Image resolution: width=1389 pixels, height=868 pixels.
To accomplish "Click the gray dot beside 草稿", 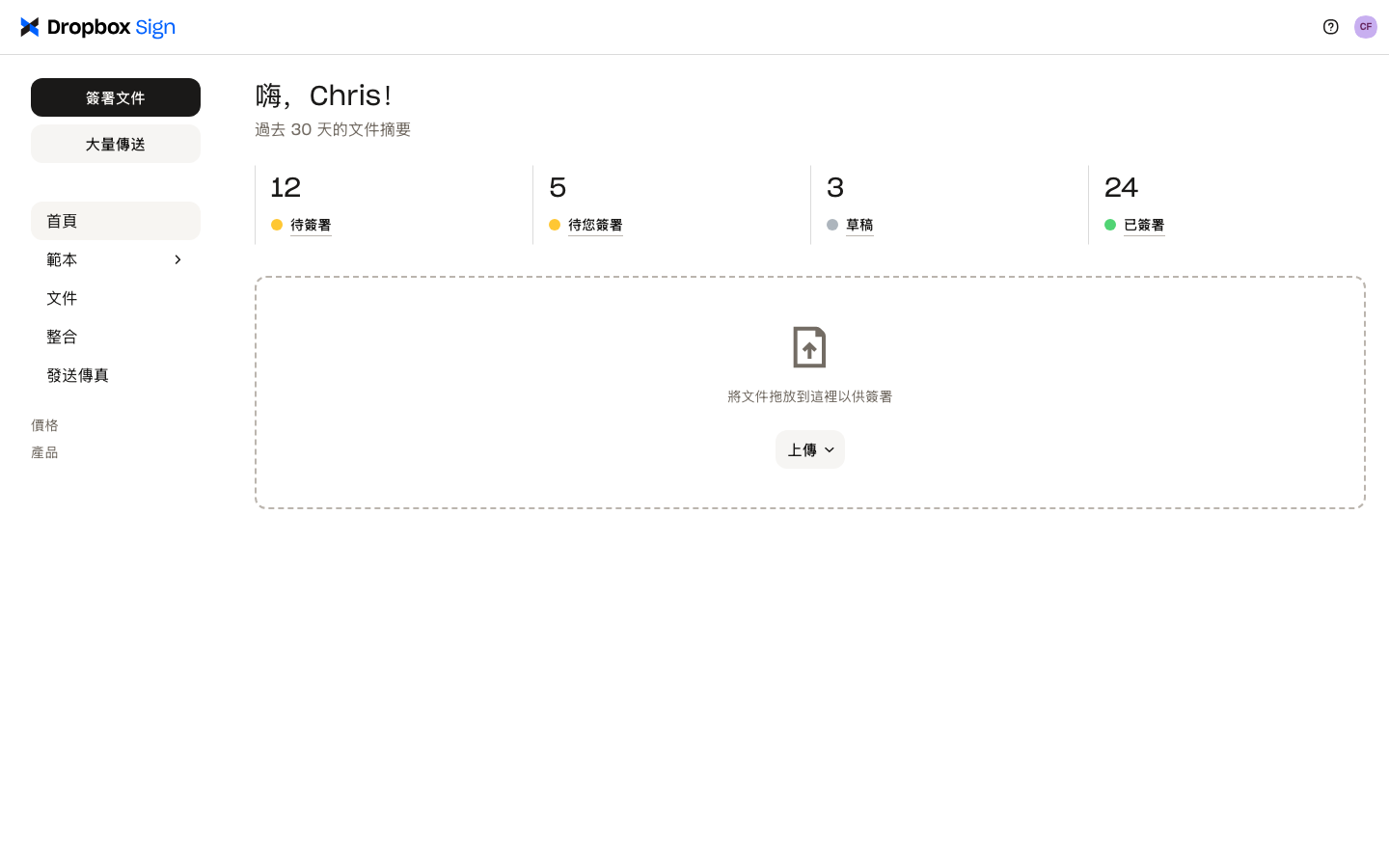I will pyautogui.click(x=832, y=225).
